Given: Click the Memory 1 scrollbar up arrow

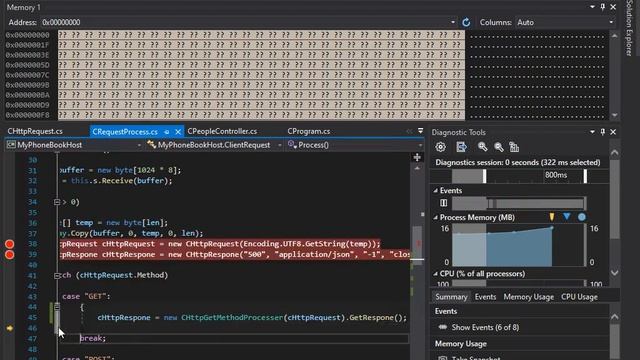Looking at the screenshot, I should pos(615,36).
